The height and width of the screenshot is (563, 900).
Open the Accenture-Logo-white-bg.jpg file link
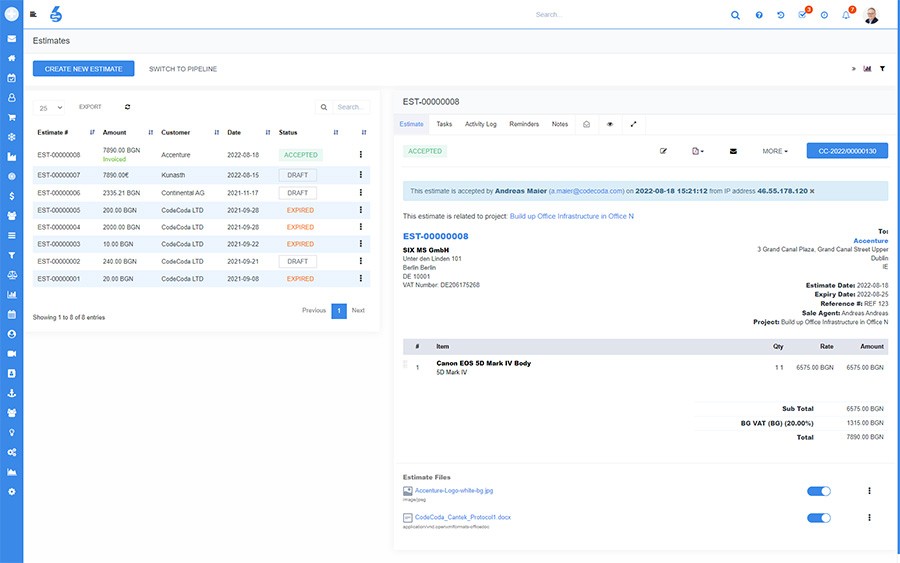454,491
